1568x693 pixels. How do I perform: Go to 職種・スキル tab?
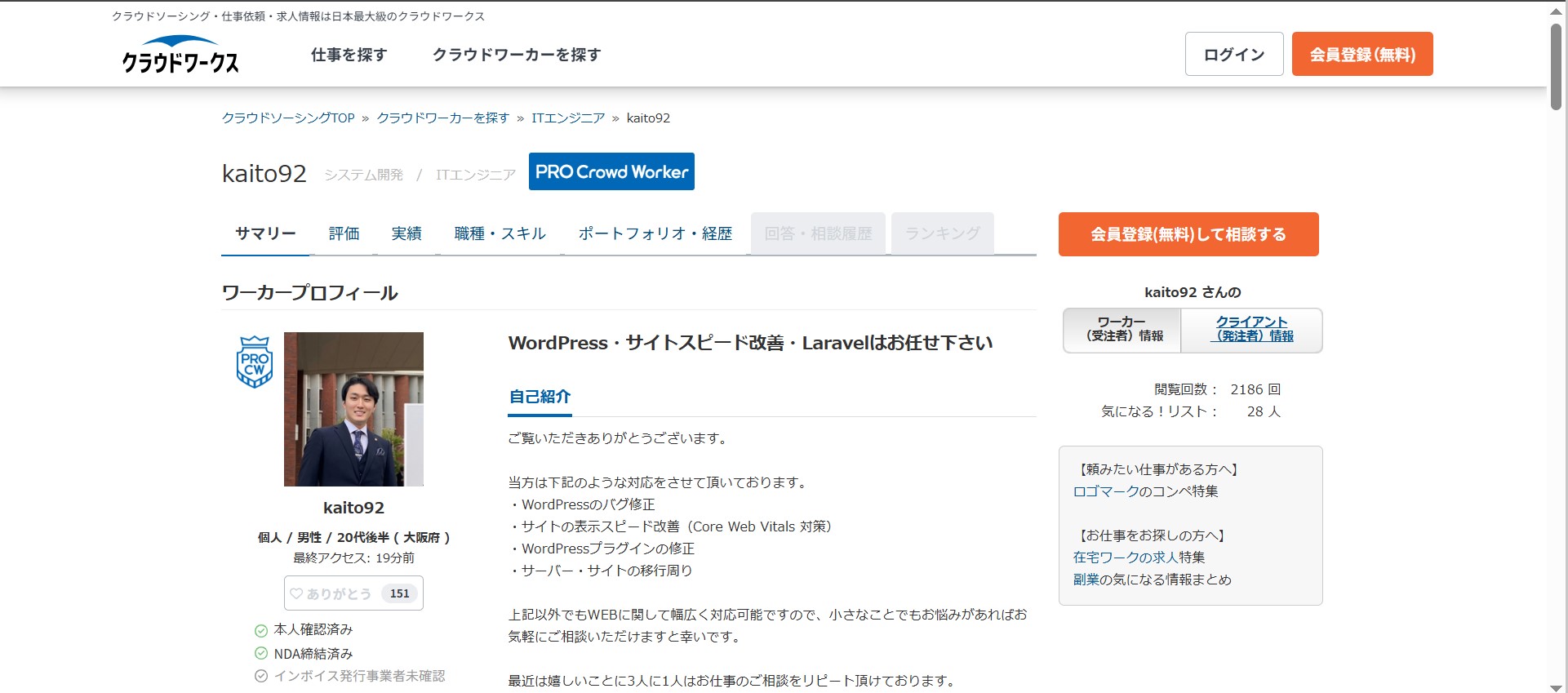[500, 233]
